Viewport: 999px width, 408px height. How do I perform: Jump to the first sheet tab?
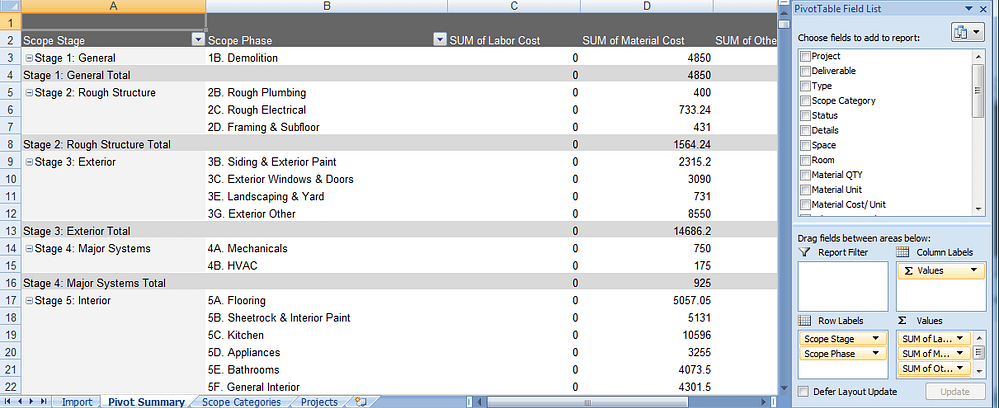point(9,402)
